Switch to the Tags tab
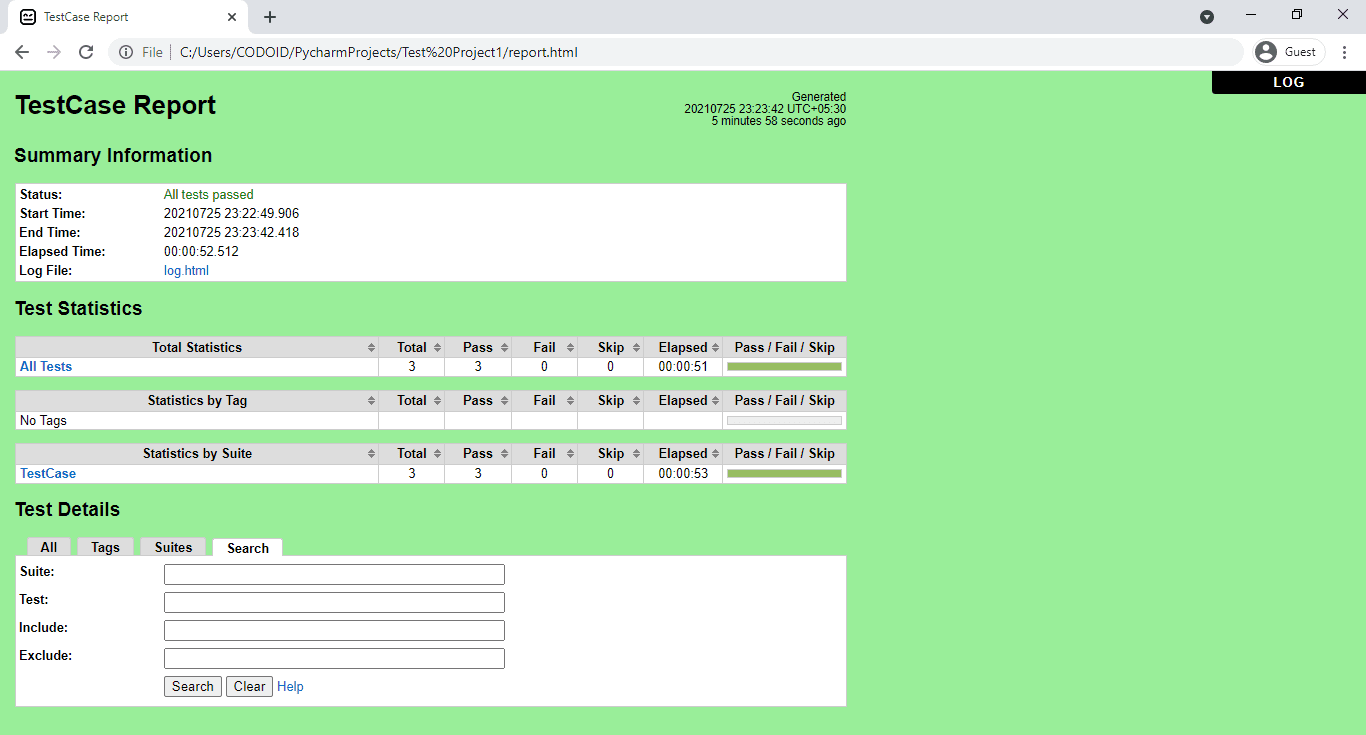The image size is (1366, 735). (x=105, y=547)
